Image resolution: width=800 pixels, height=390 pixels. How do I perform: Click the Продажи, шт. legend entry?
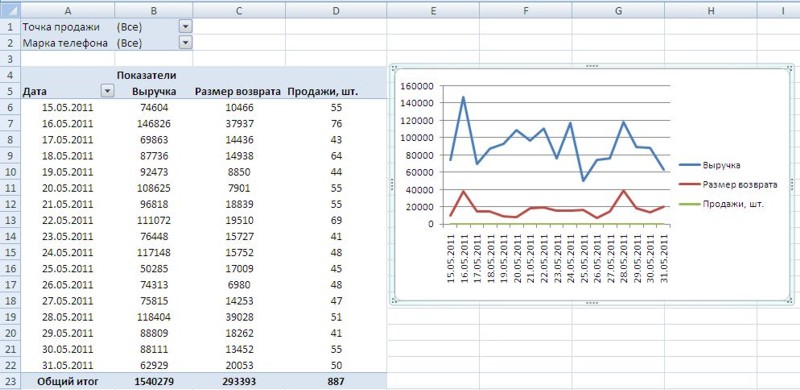tap(721, 204)
